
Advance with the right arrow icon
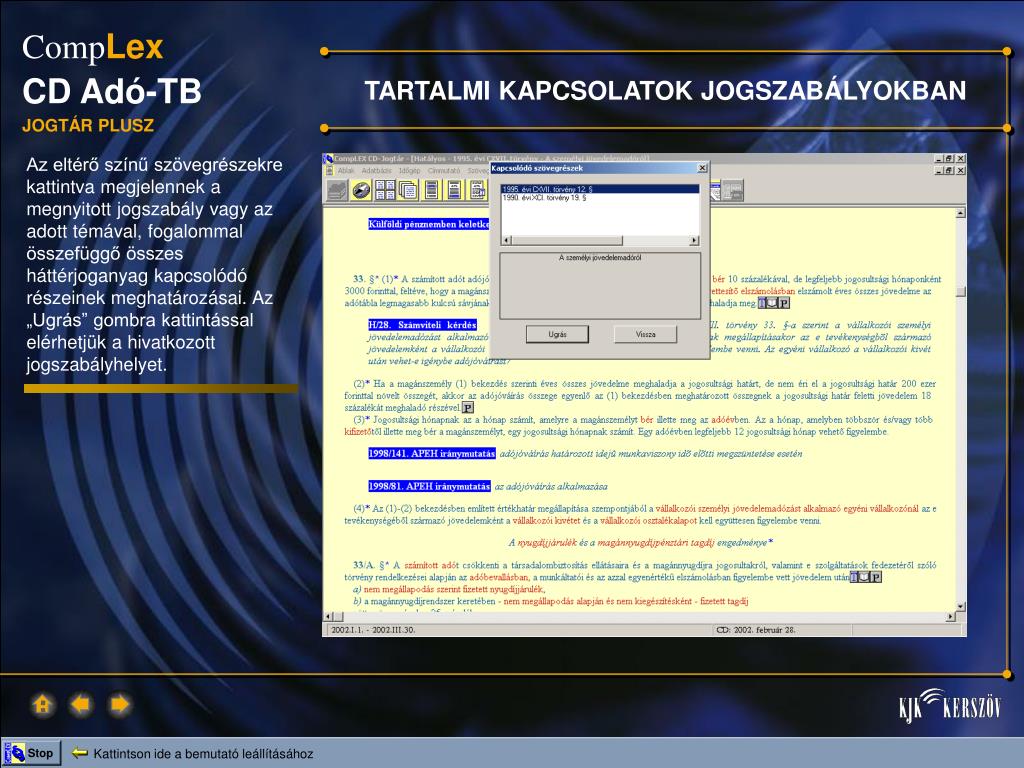(120, 705)
